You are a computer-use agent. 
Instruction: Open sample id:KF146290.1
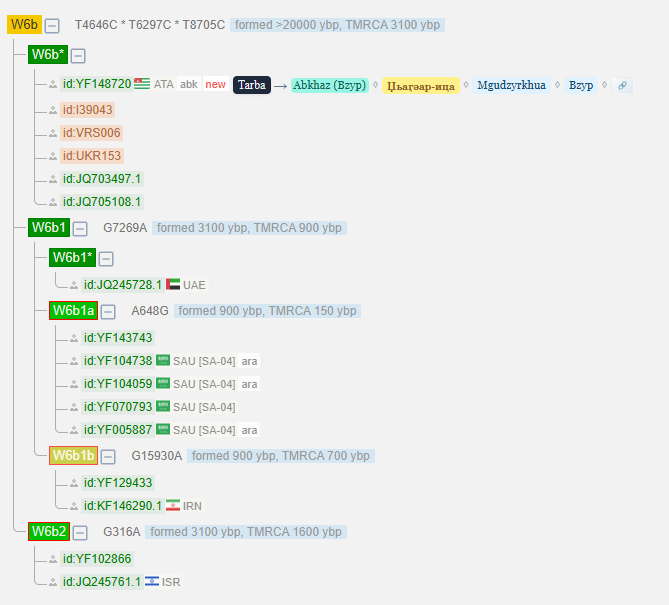(123, 506)
